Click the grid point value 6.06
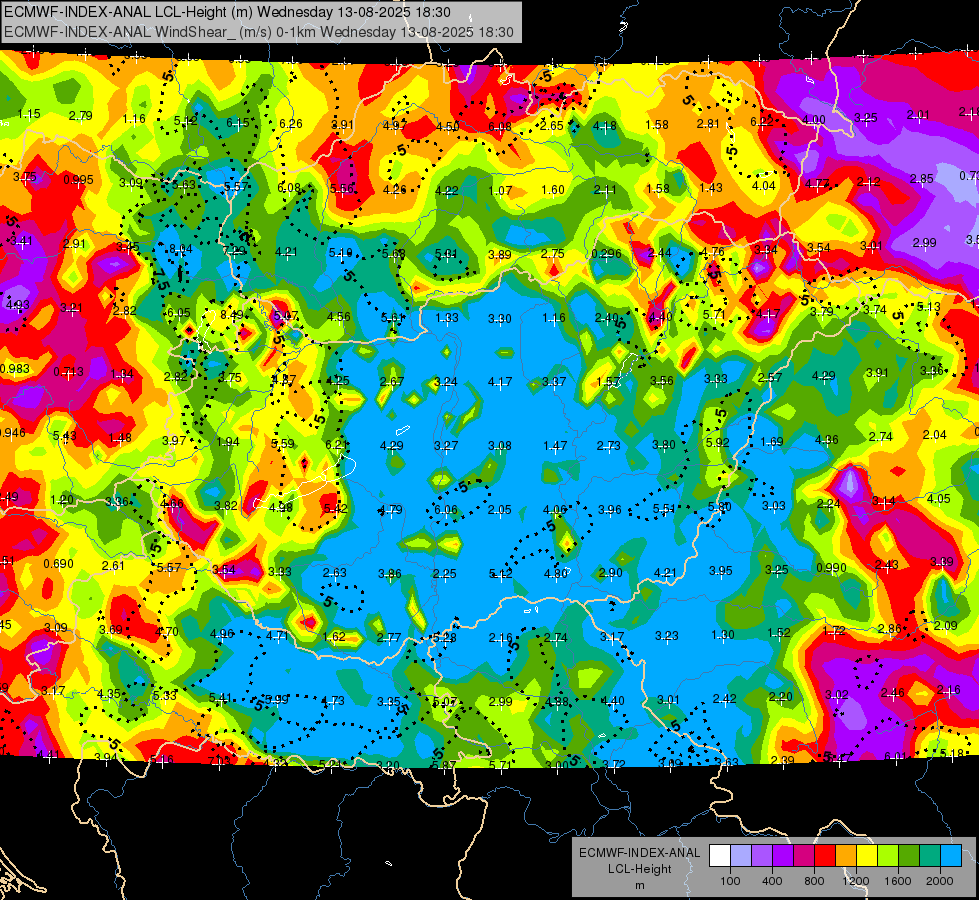Viewport: 979px width, 900px height. 446,510
